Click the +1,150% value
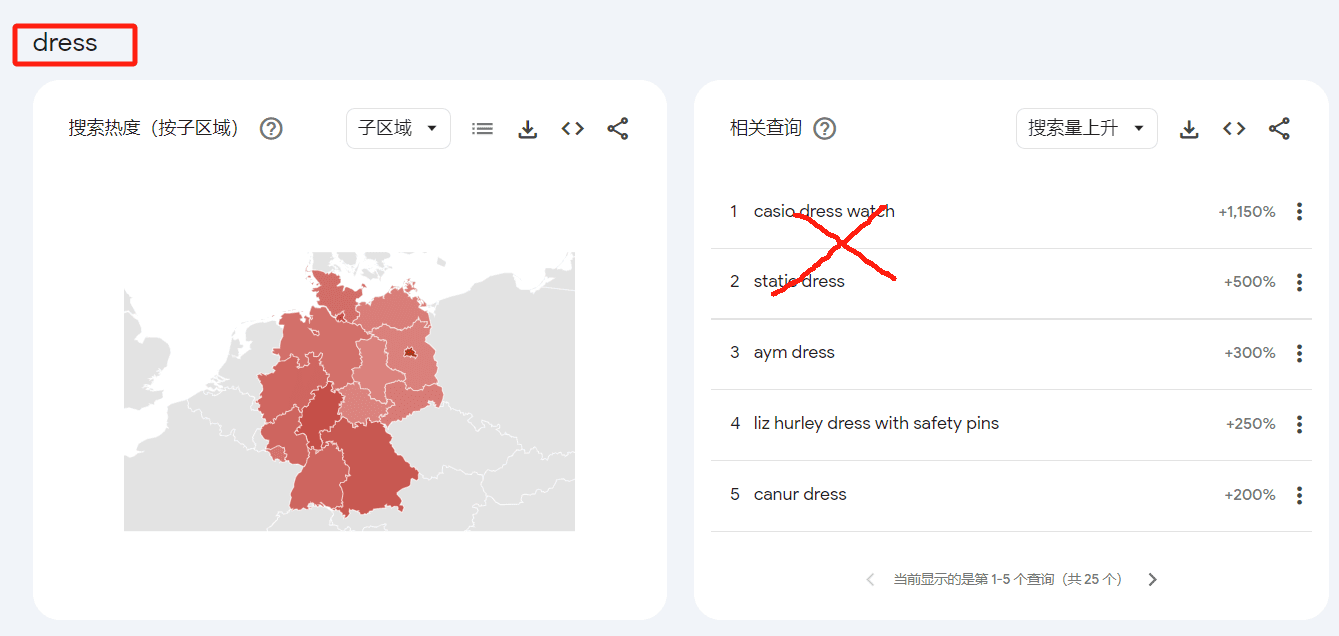 1246,212
